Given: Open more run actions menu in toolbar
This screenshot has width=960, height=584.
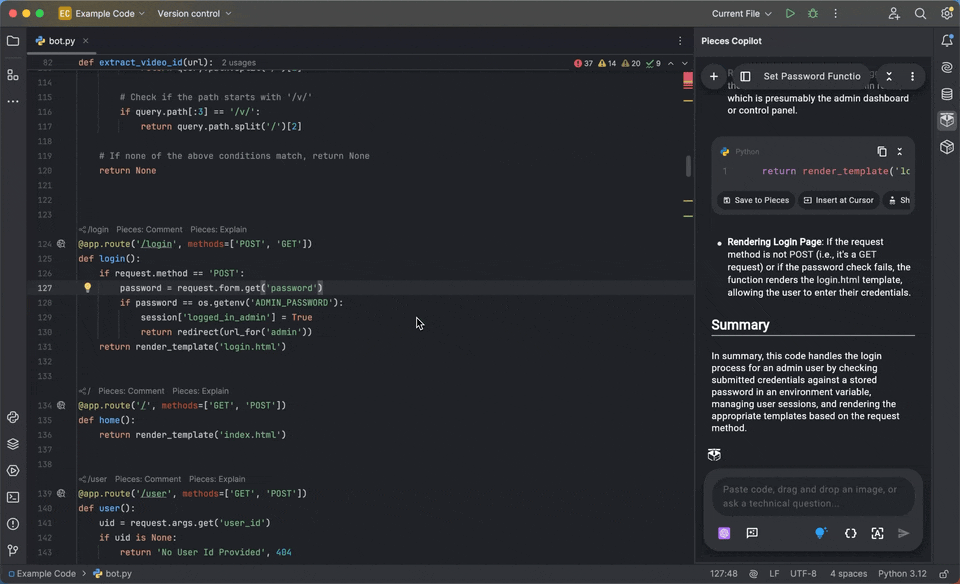Looking at the screenshot, I should point(835,13).
